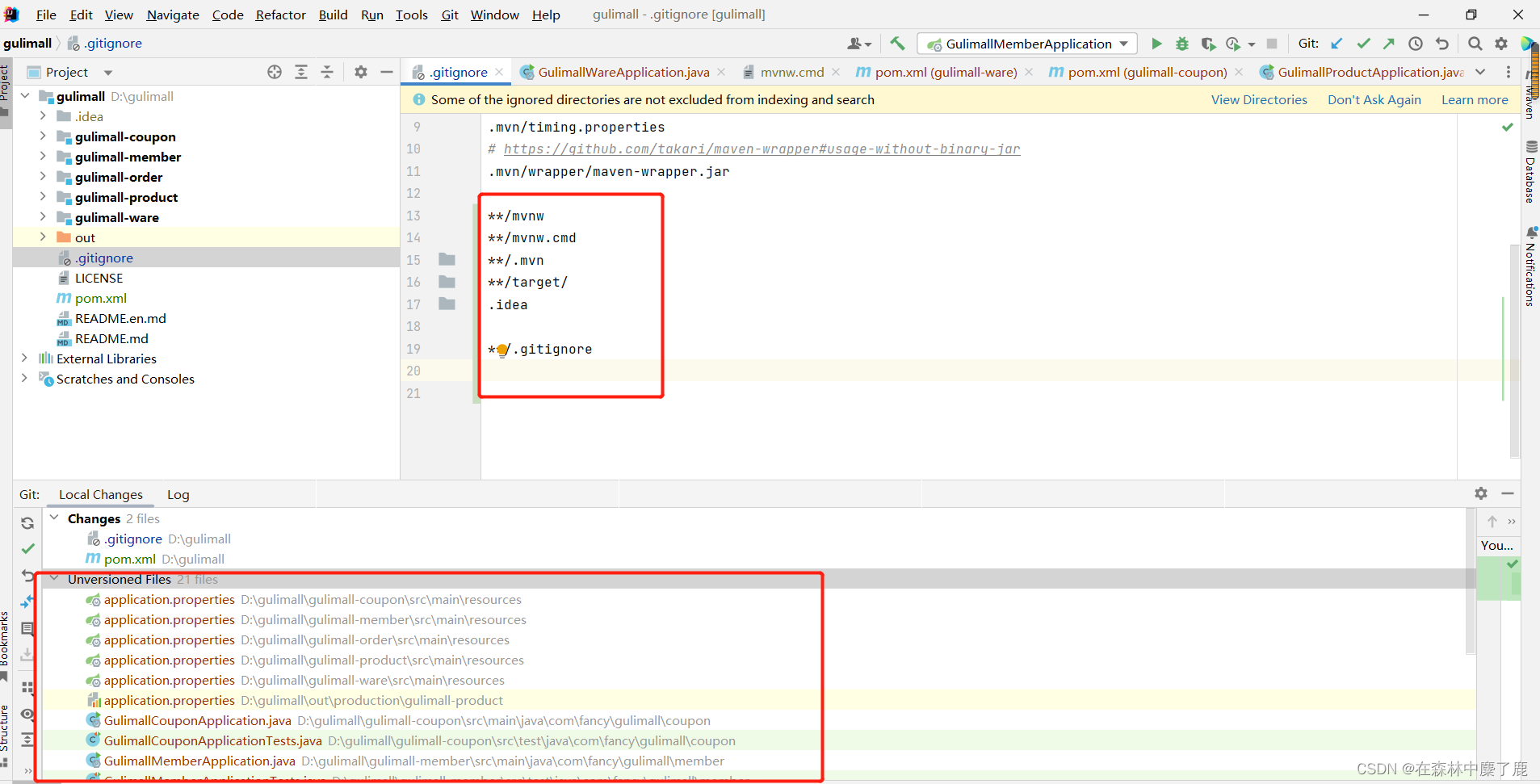Hide the Git tool window
The width and height of the screenshot is (1540, 784).
pos(1508,493)
